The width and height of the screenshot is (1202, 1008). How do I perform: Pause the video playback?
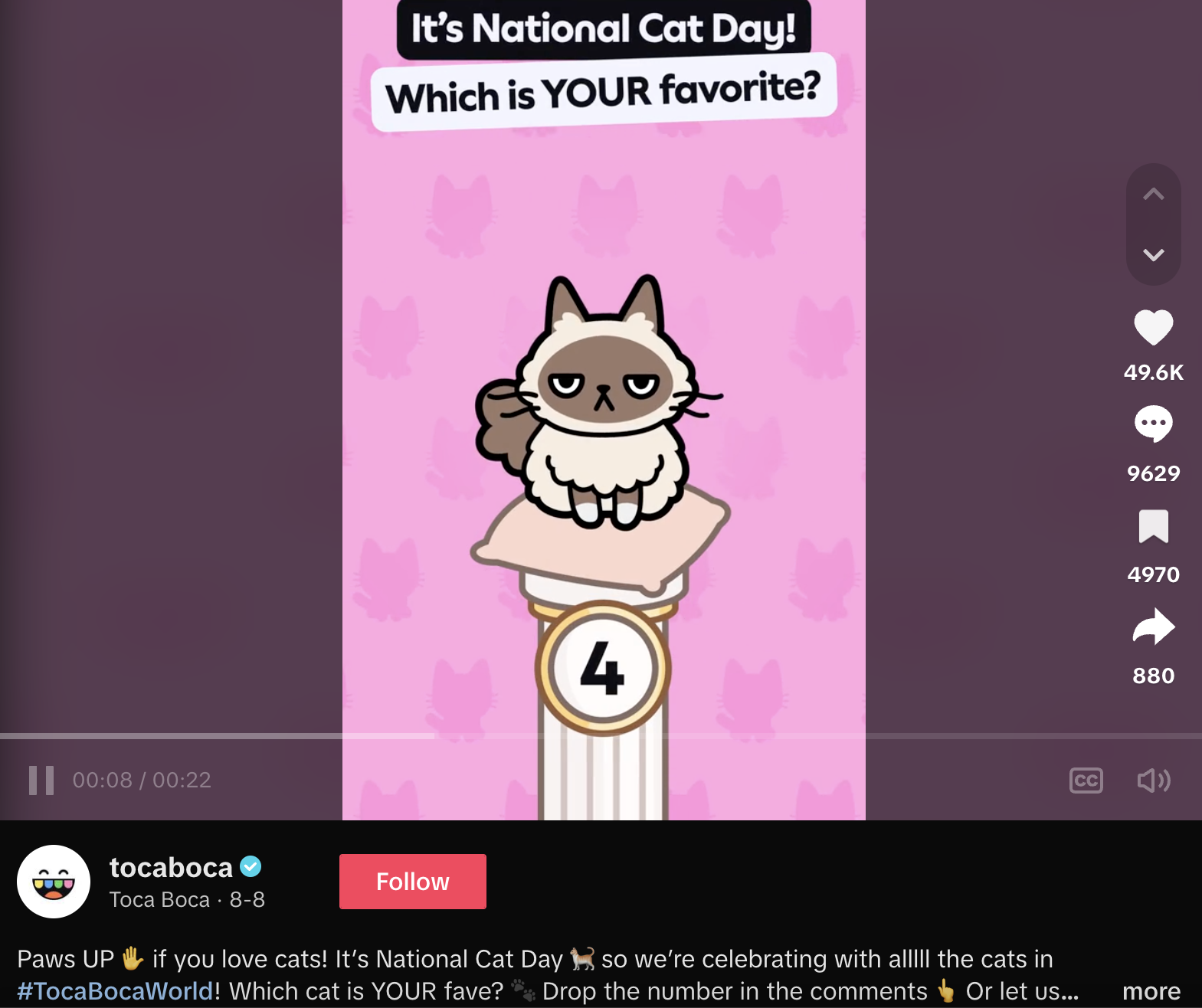pos(41,781)
